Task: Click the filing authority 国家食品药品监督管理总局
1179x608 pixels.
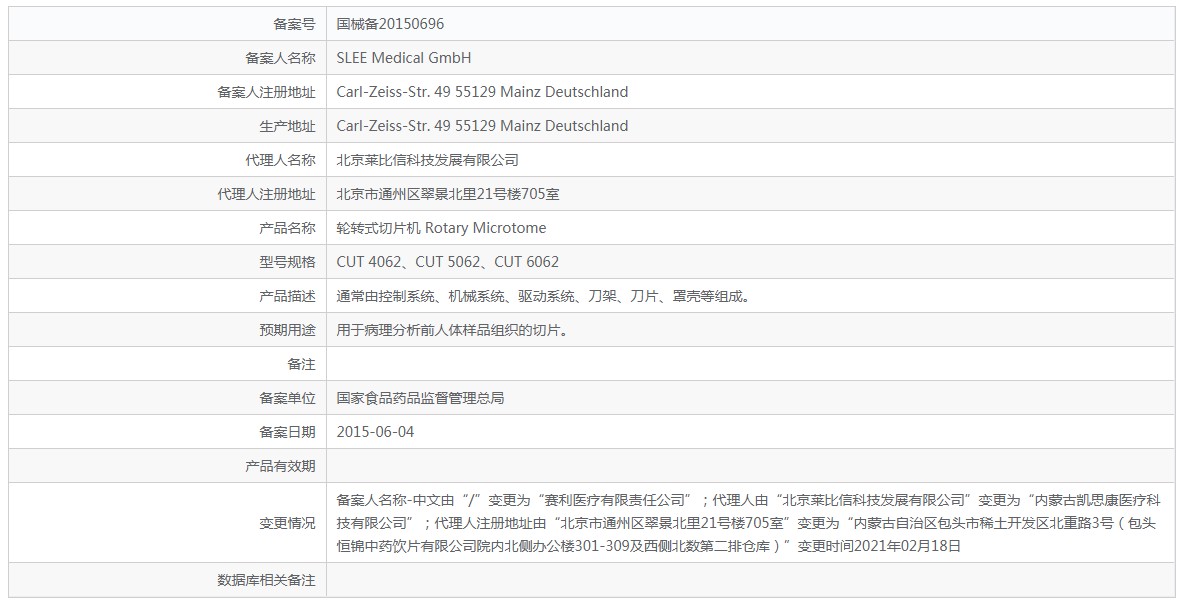Action: [420, 398]
